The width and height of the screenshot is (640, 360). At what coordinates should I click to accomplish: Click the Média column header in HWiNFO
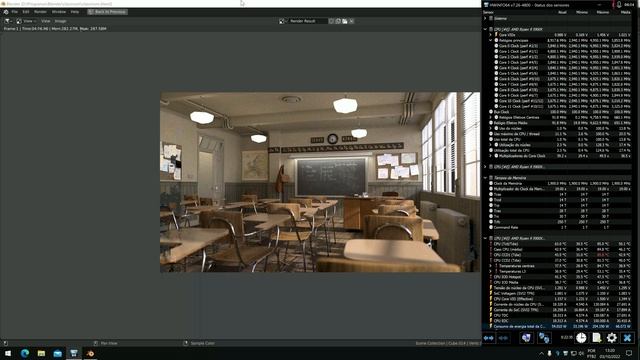625,12
